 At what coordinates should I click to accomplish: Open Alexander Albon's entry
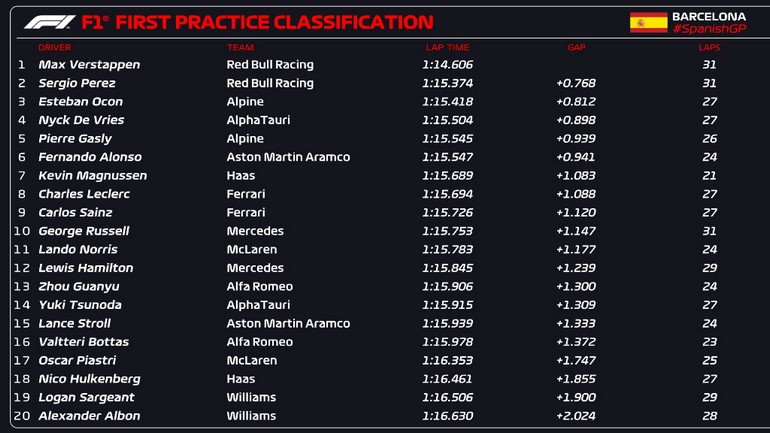(x=89, y=416)
